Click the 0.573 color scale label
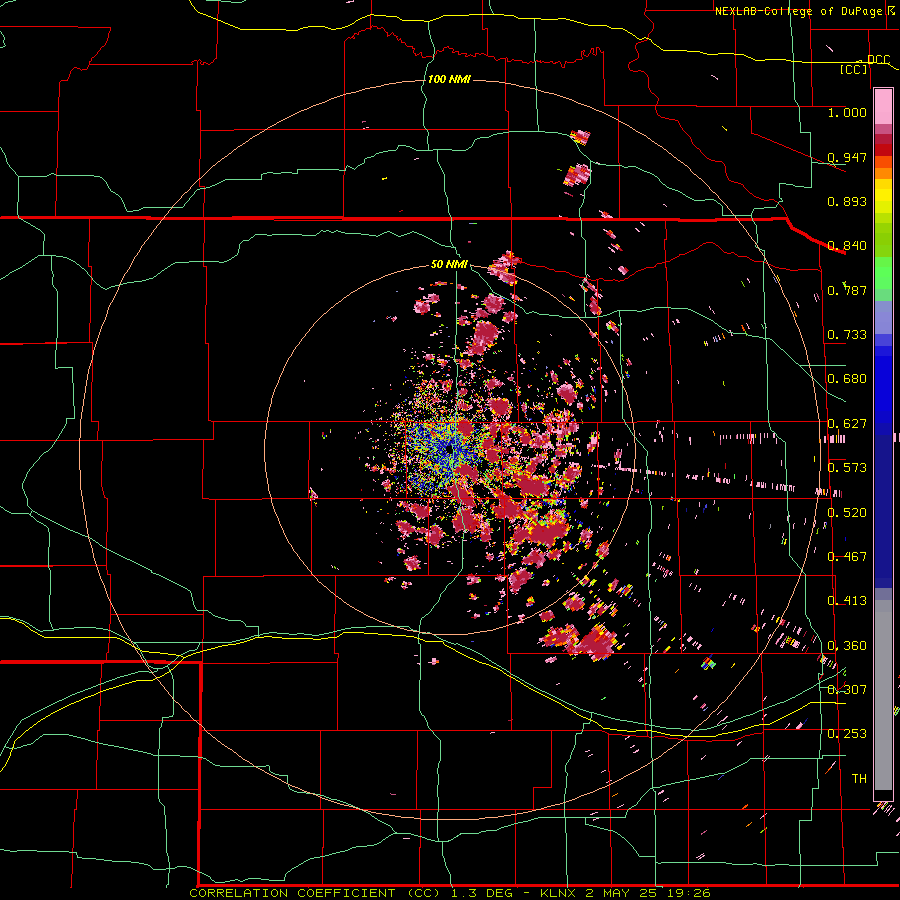 [x=847, y=468]
